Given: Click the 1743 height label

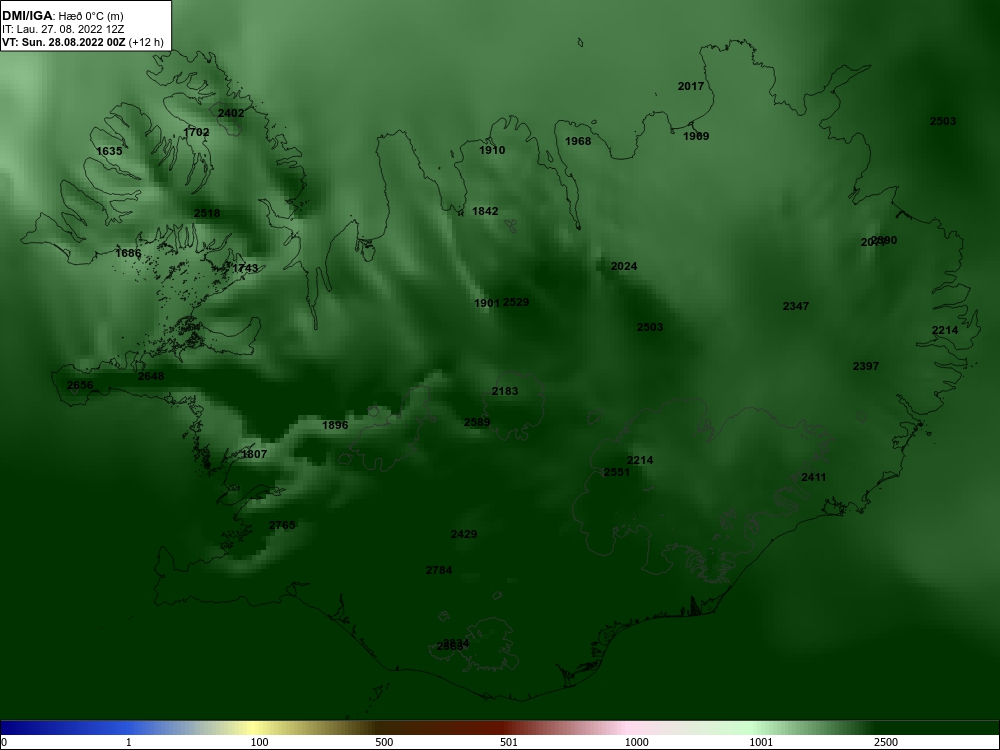Looking at the screenshot, I should click(x=245, y=268).
